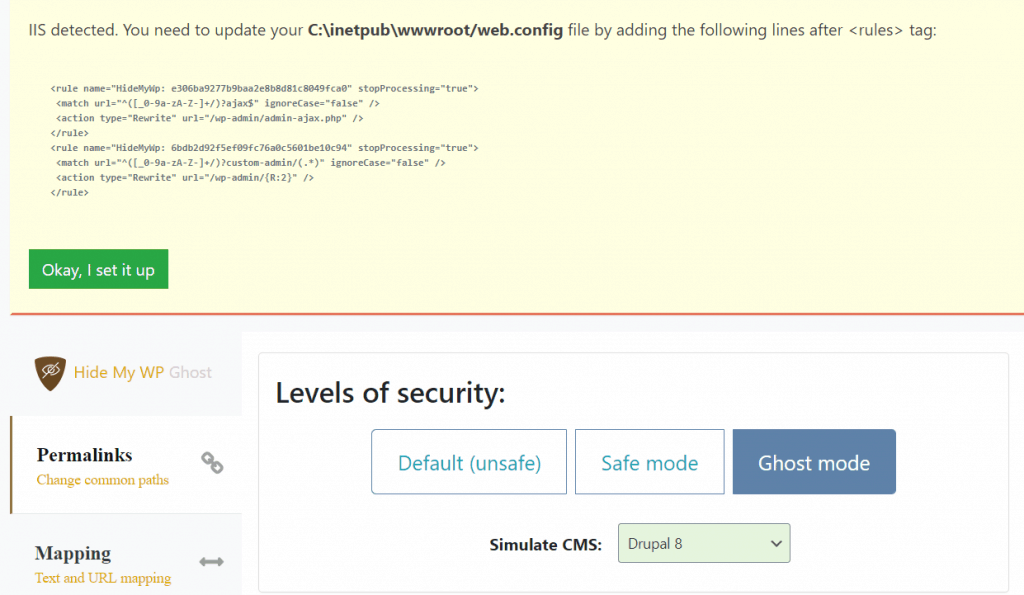Confirm with Okay, I set it up button
The image size is (1024, 595).
(x=99, y=269)
